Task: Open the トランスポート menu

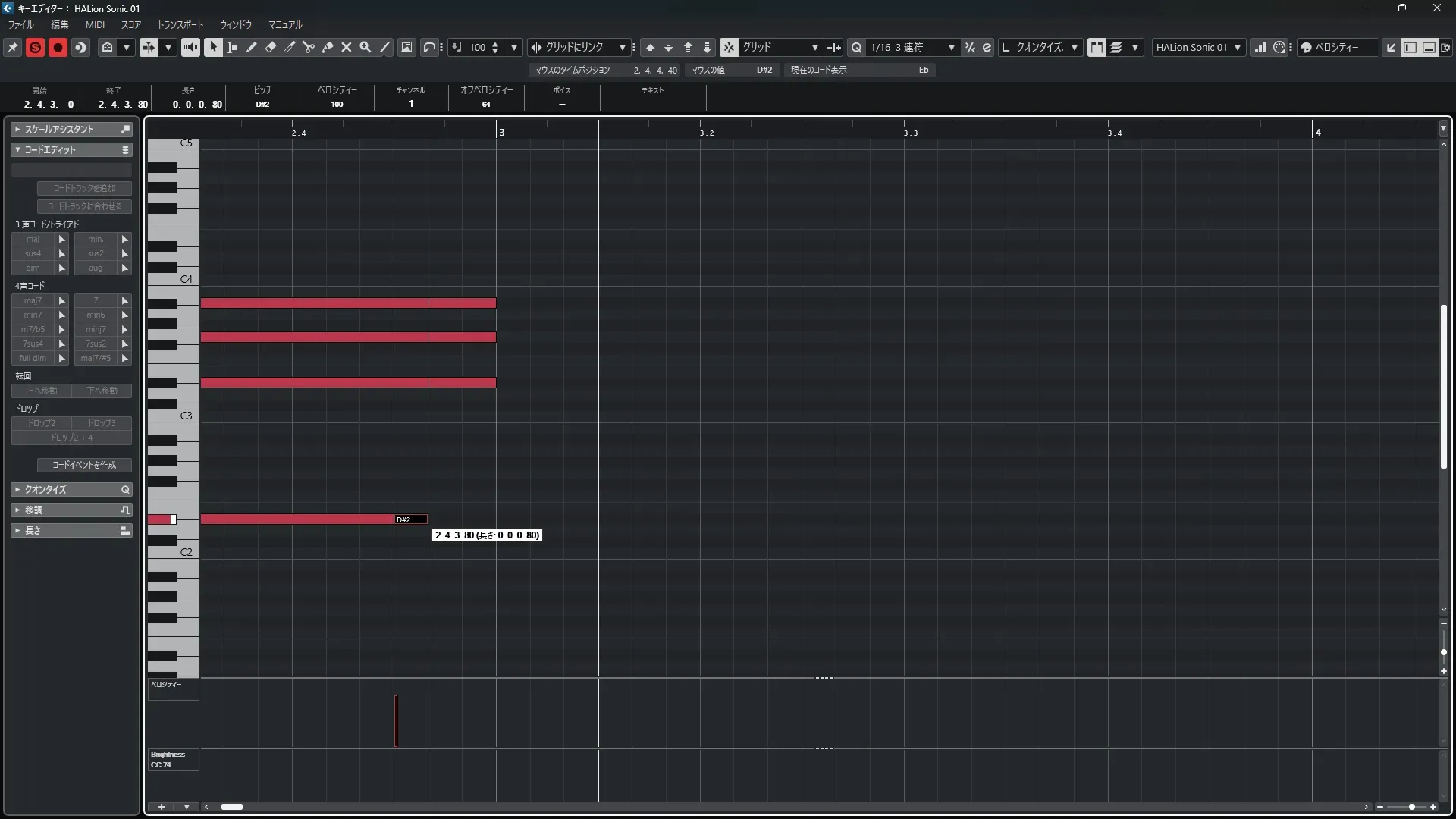Action: 180,24
